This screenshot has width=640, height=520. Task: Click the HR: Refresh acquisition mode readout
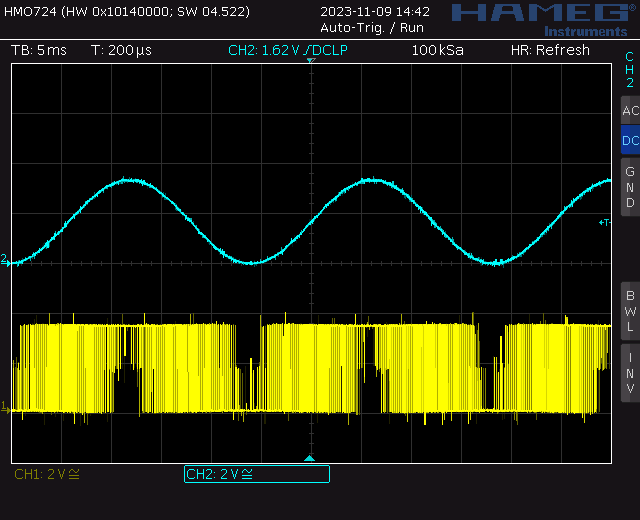(550, 50)
